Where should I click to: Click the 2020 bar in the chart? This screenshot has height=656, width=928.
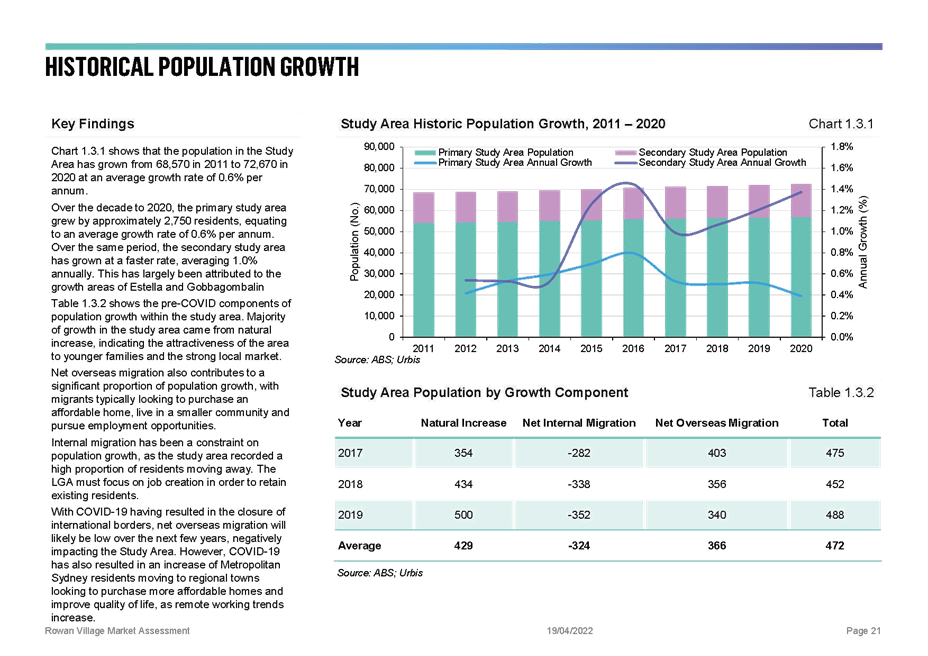pos(801,261)
